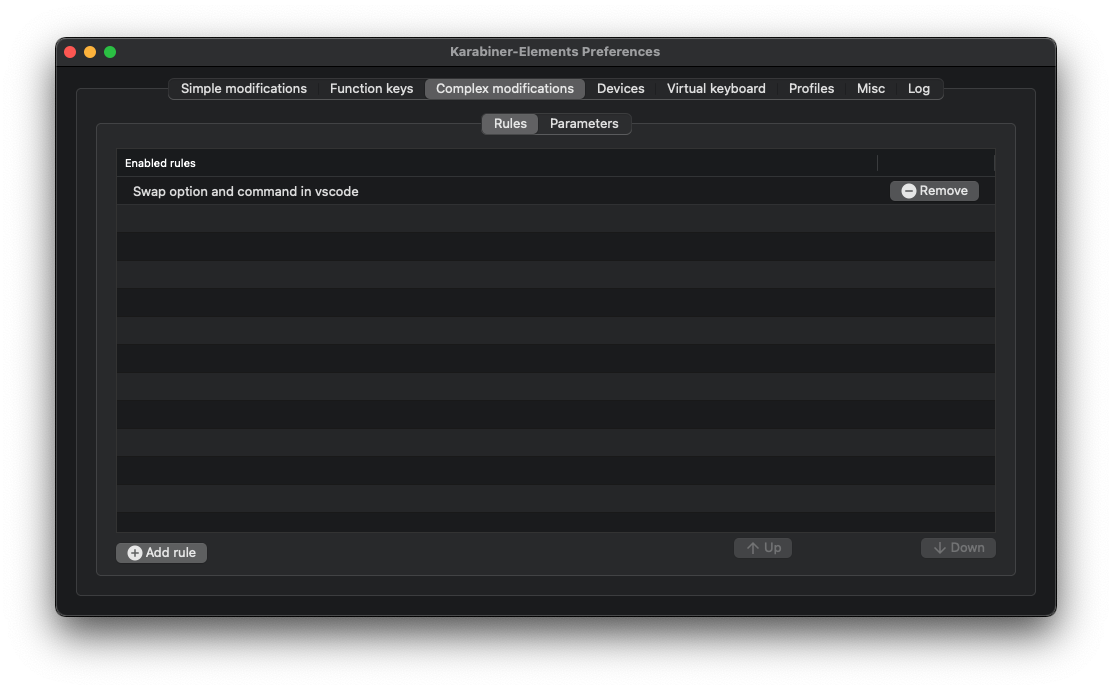Move the rule Down
Viewport: 1112px width, 690px height.
(x=958, y=547)
